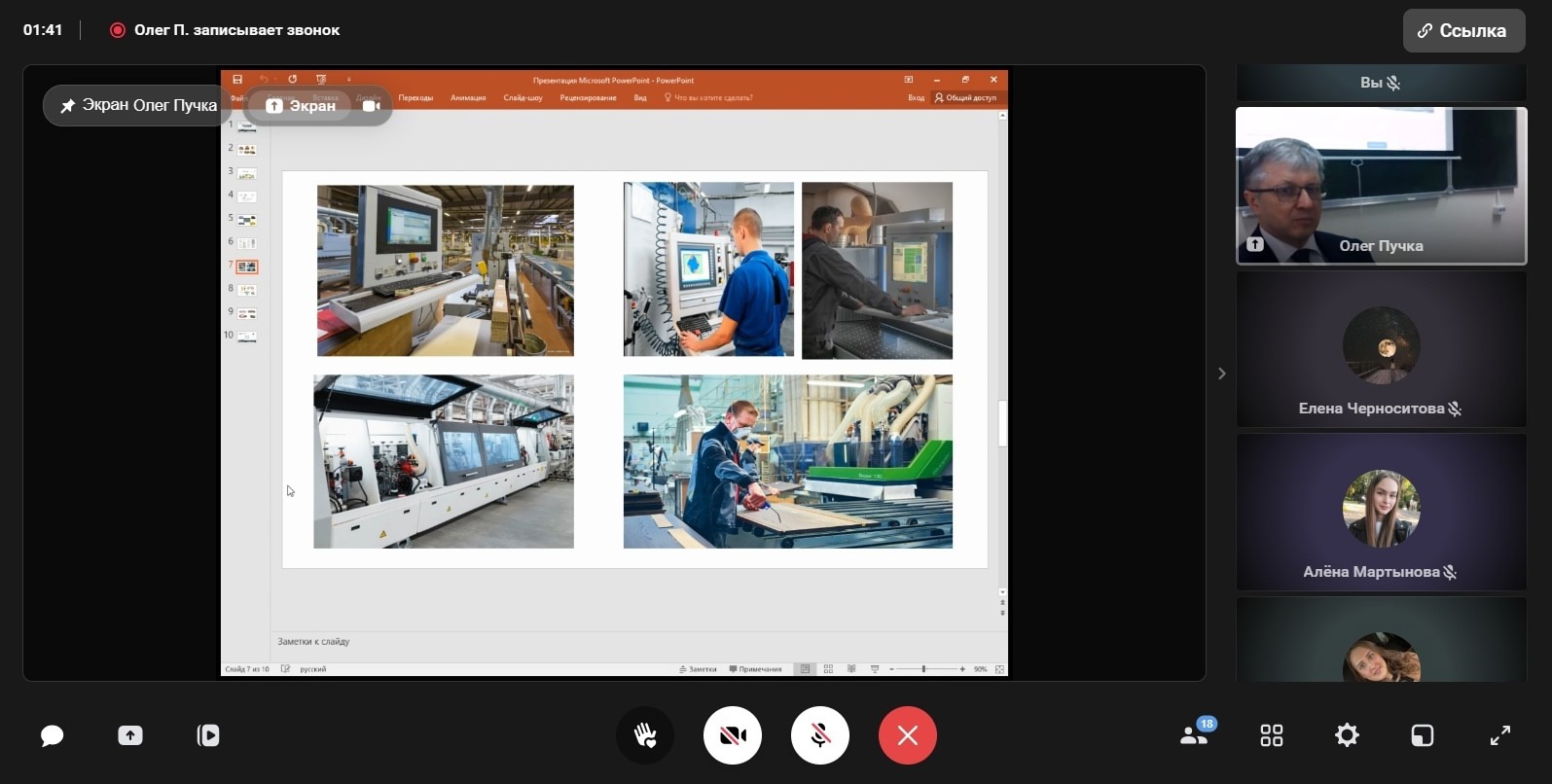Screen dimensions: 1552x784
Task: Click spell check icon in status bar
Action: [x=285, y=669]
